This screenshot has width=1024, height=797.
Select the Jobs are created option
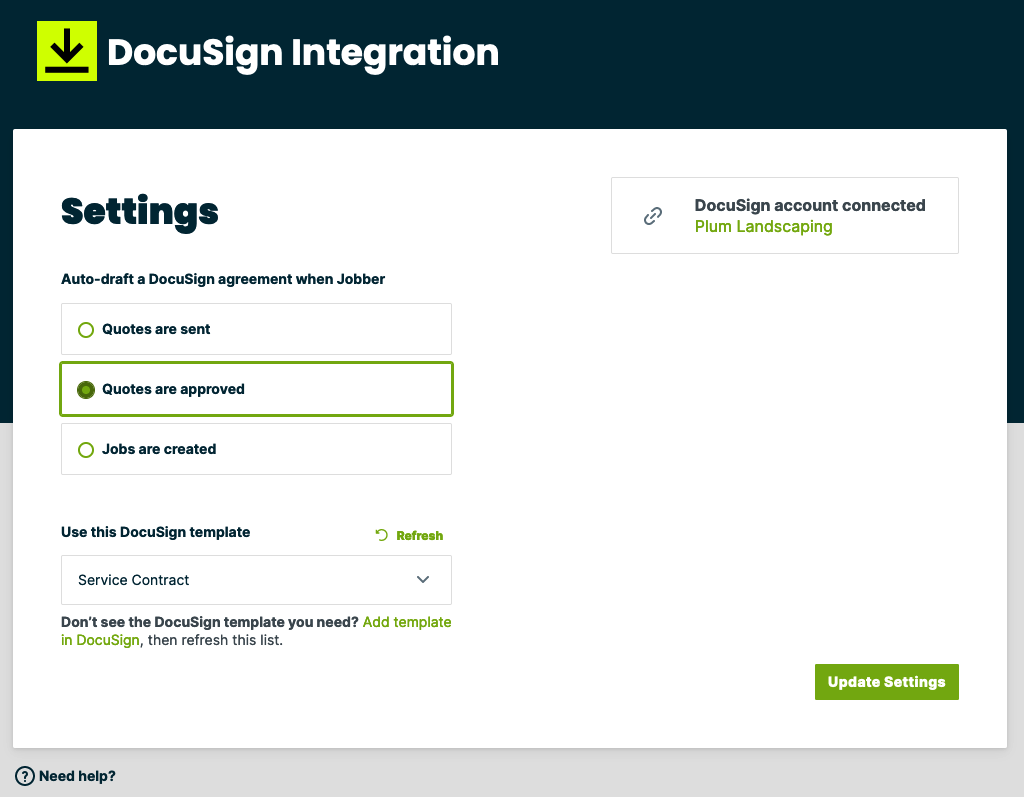click(256, 449)
